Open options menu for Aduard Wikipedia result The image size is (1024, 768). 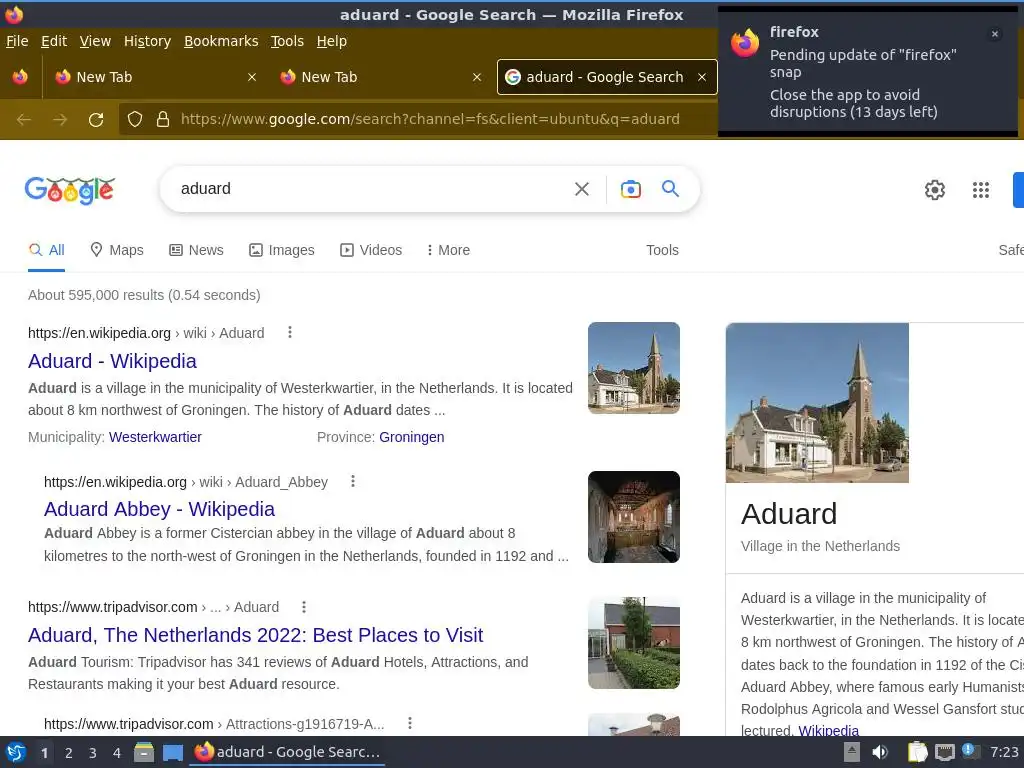290,332
